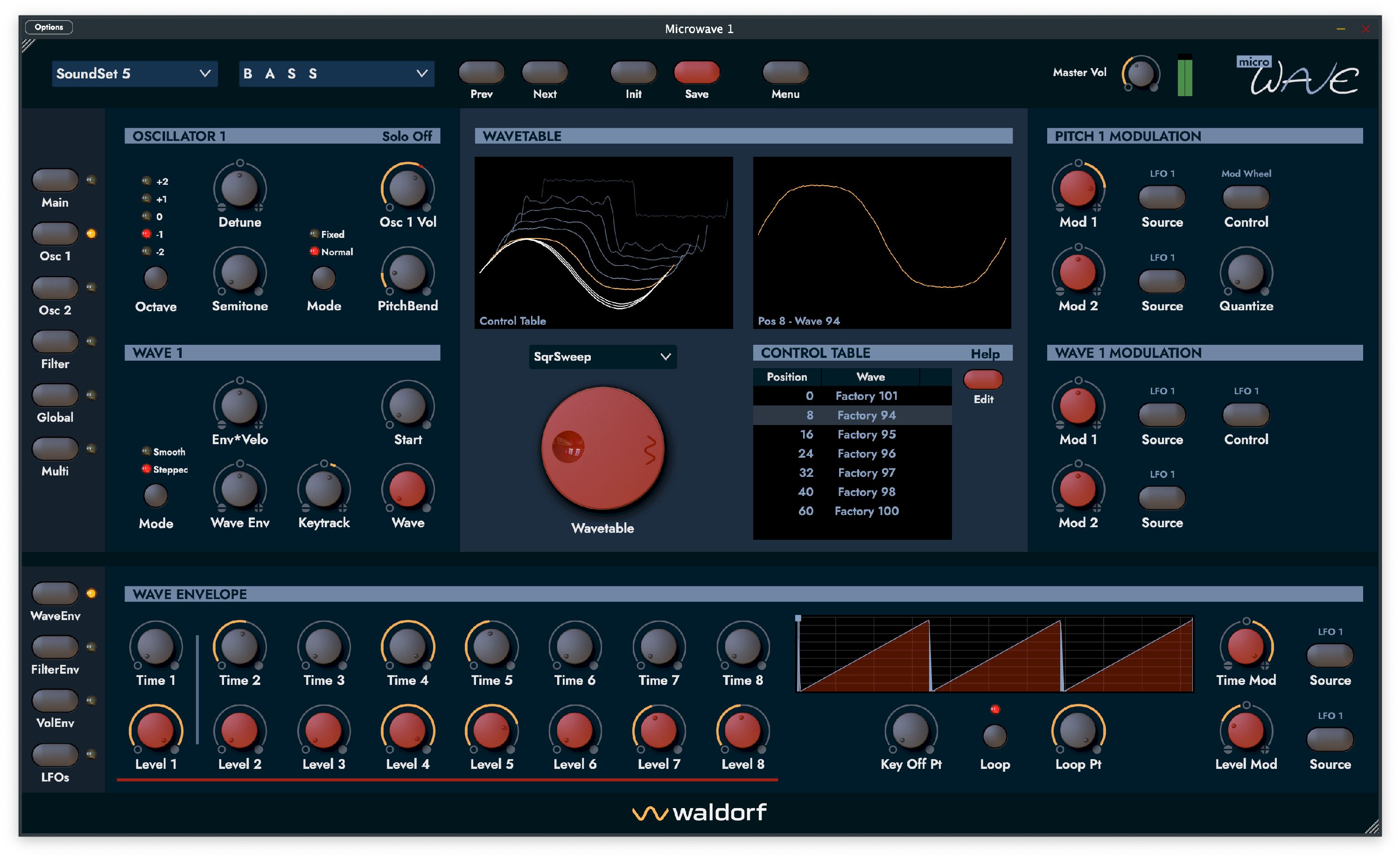Click the Next preset button
Image resolution: width=1400 pixels, height=858 pixels.
(544, 72)
